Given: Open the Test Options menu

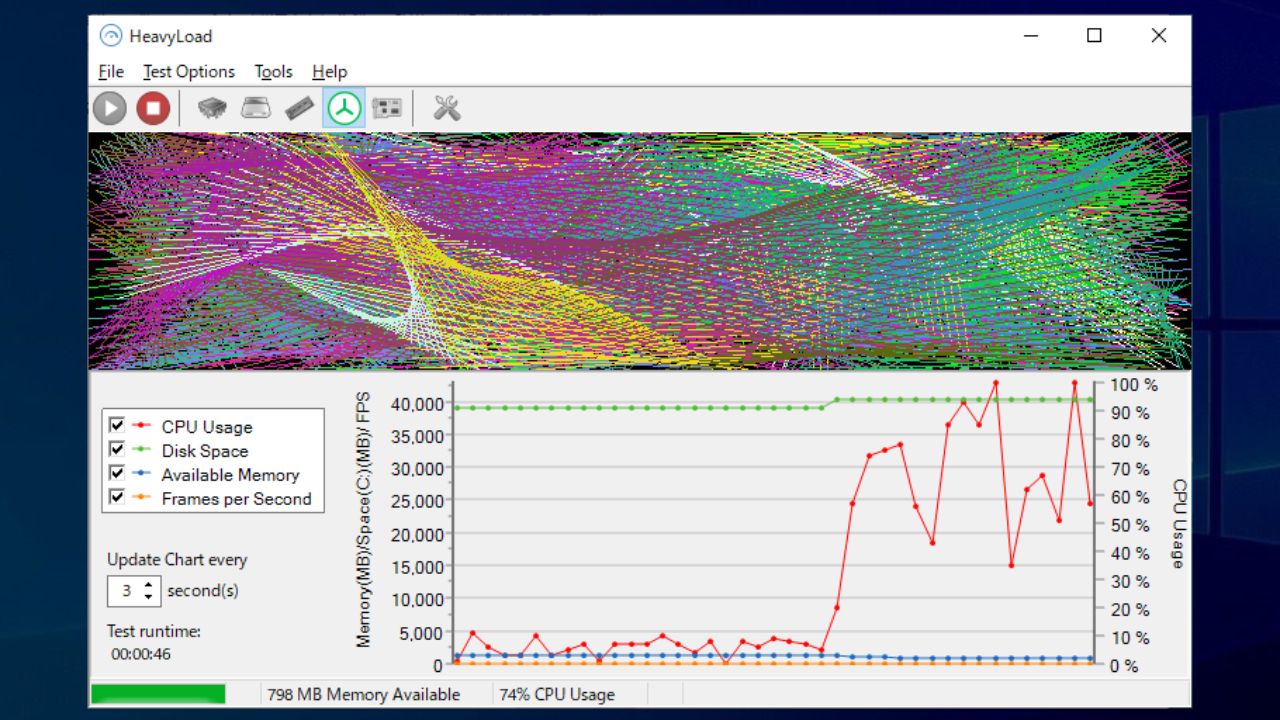Looking at the screenshot, I should pos(189,72).
